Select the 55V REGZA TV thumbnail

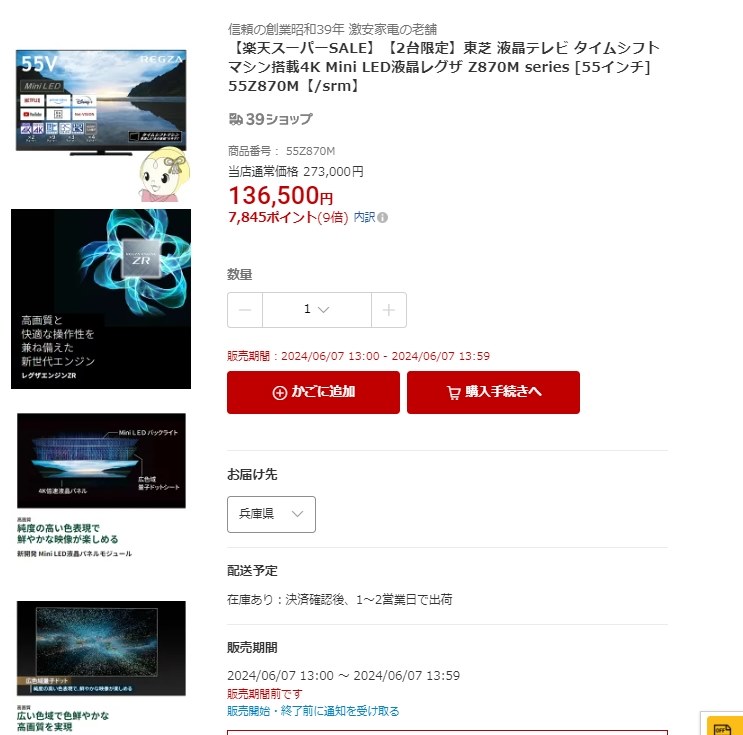point(101,103)
